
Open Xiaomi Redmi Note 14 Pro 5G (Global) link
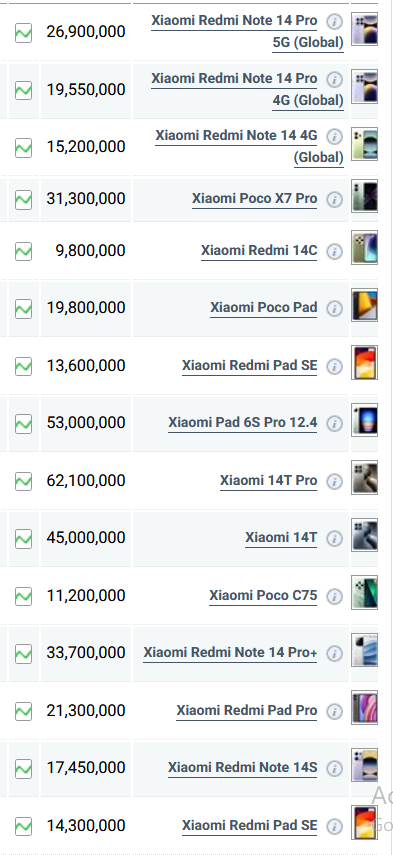[247, 32]
